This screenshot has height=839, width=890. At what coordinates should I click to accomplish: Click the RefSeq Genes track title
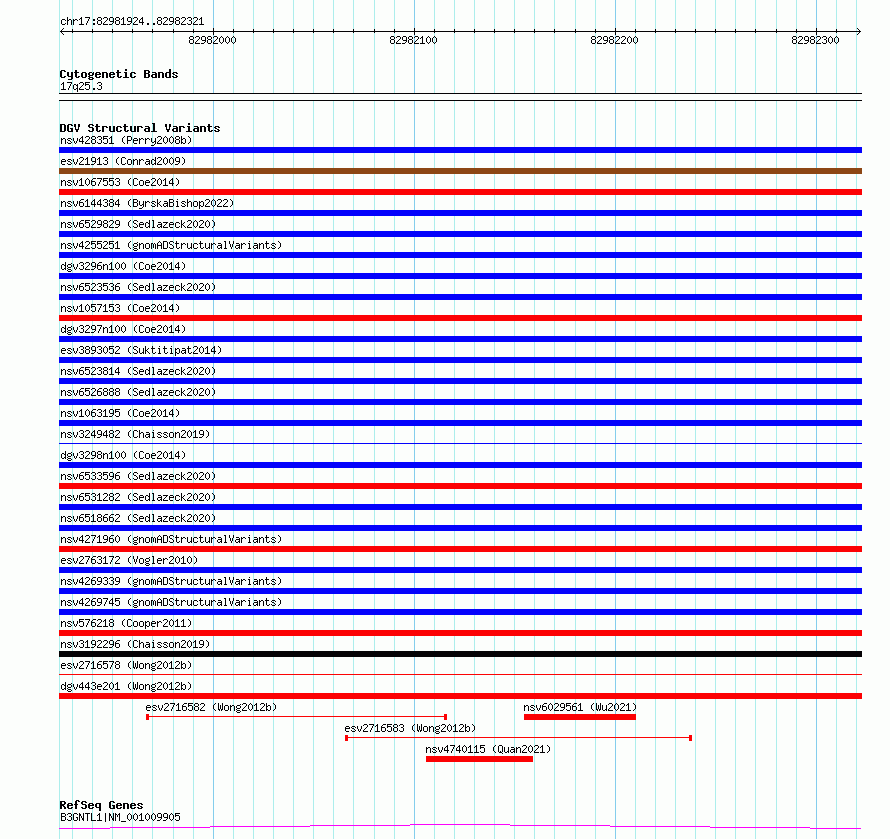(101, 805)
